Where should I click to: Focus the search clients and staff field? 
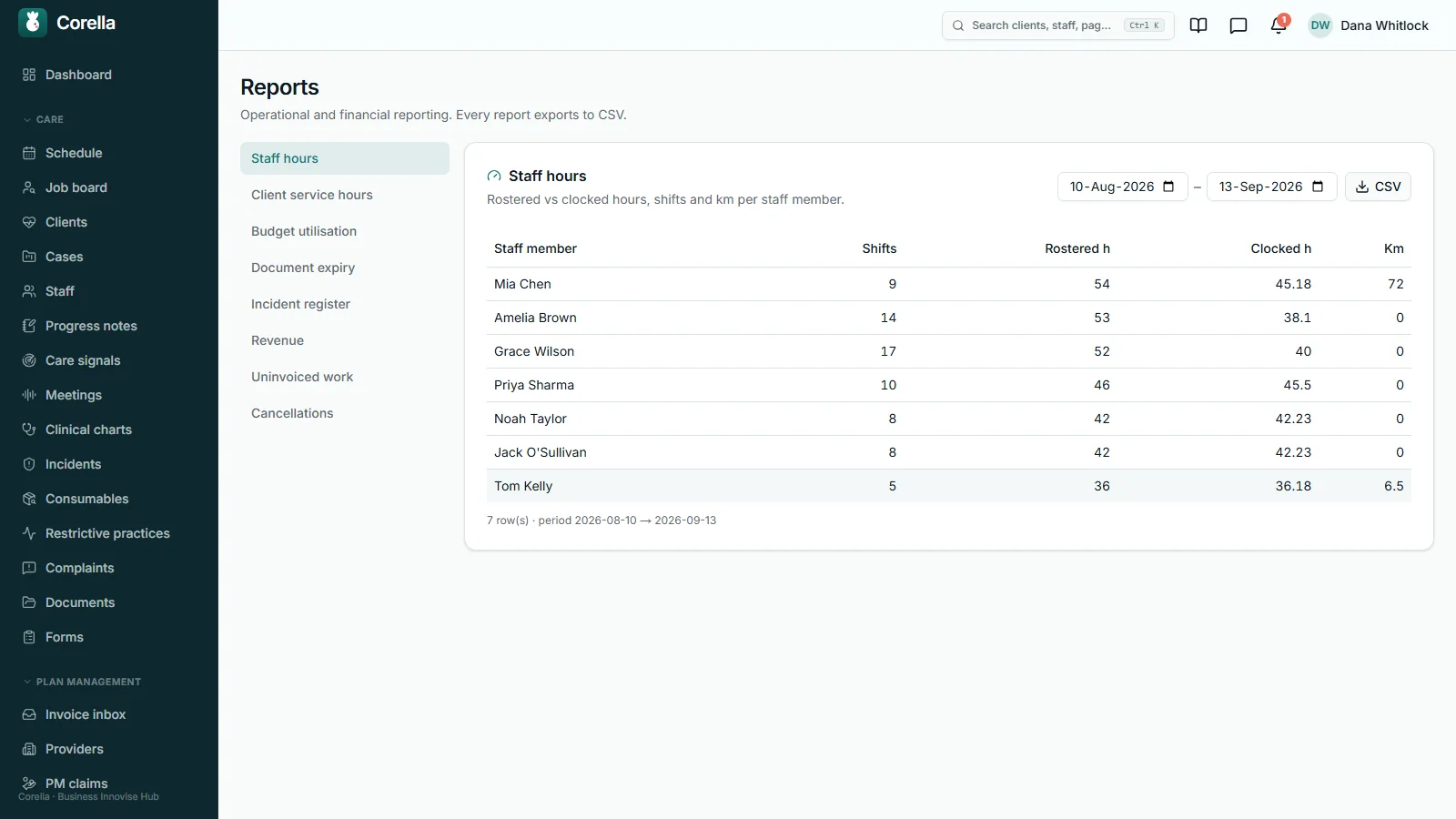(1057, 25)
